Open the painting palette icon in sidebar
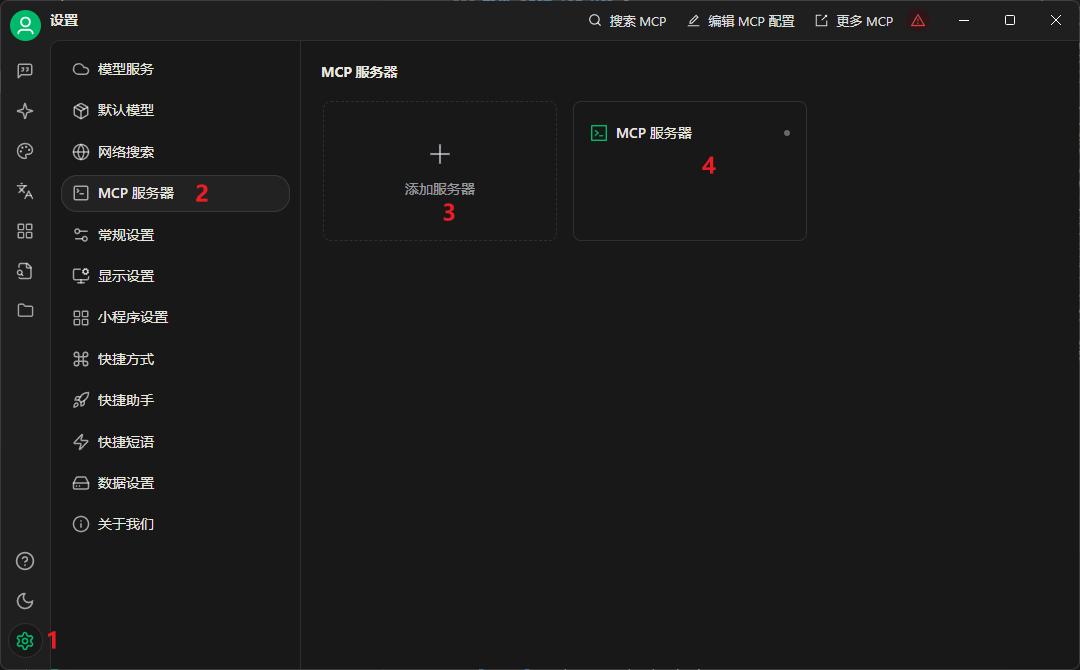 [x=25, y=151]
